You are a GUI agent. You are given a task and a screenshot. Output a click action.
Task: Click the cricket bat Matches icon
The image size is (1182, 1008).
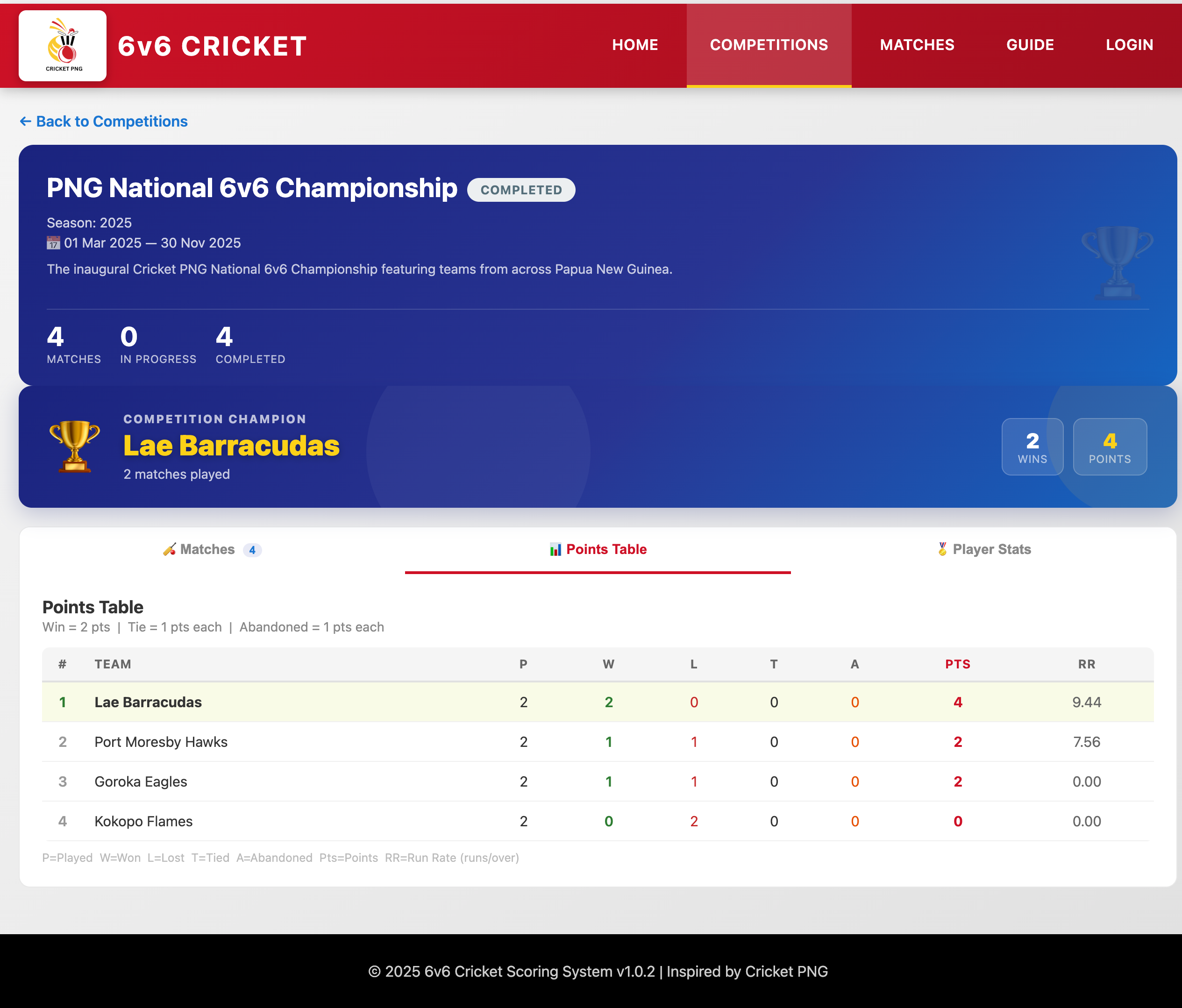[x=170, y=549]
